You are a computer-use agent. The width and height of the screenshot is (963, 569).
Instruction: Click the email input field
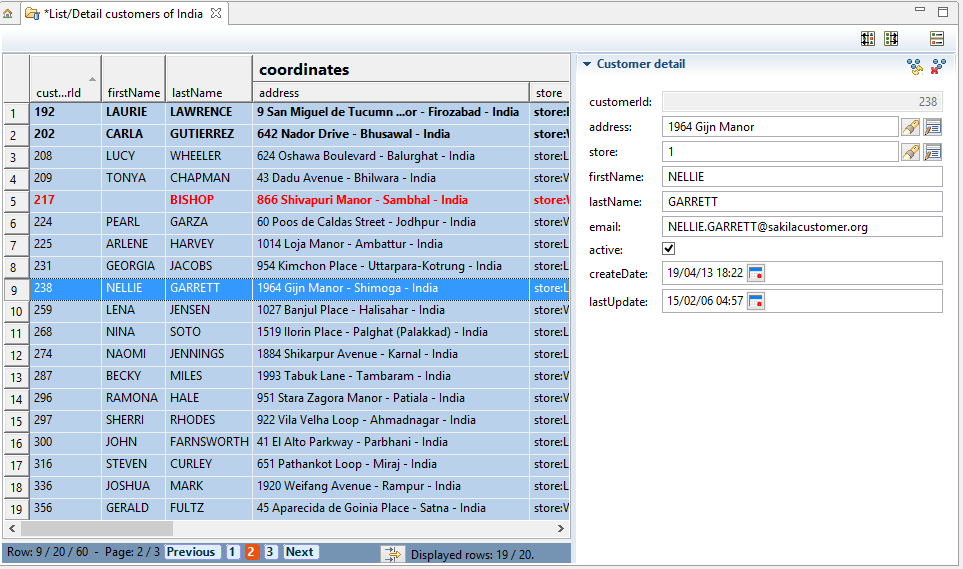(802, 227)
